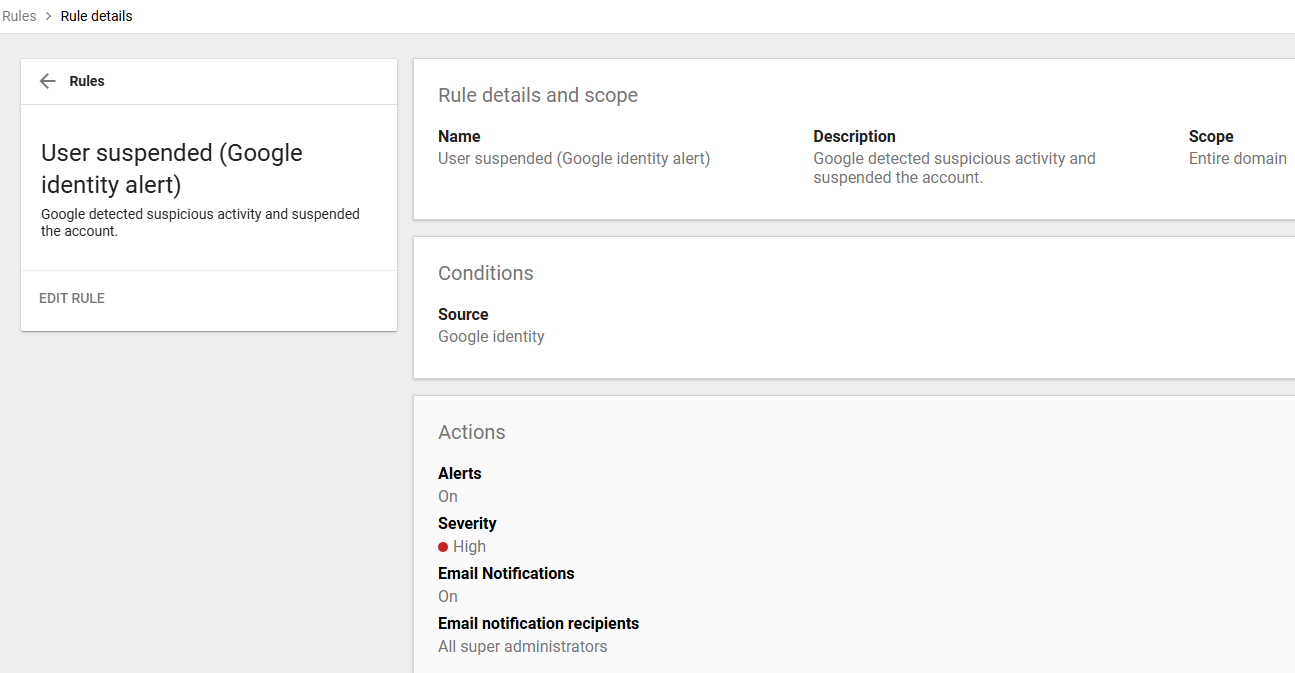Click the Entire domain scope value
The width and height of the screenshot is (1295, 673).
[1237, 158]
